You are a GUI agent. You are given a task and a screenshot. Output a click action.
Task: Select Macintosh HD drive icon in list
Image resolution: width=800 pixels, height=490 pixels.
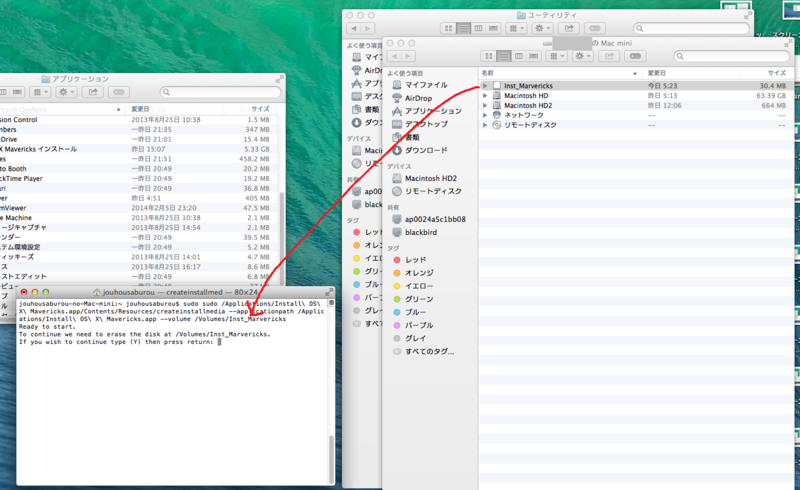tap(496, 95)
